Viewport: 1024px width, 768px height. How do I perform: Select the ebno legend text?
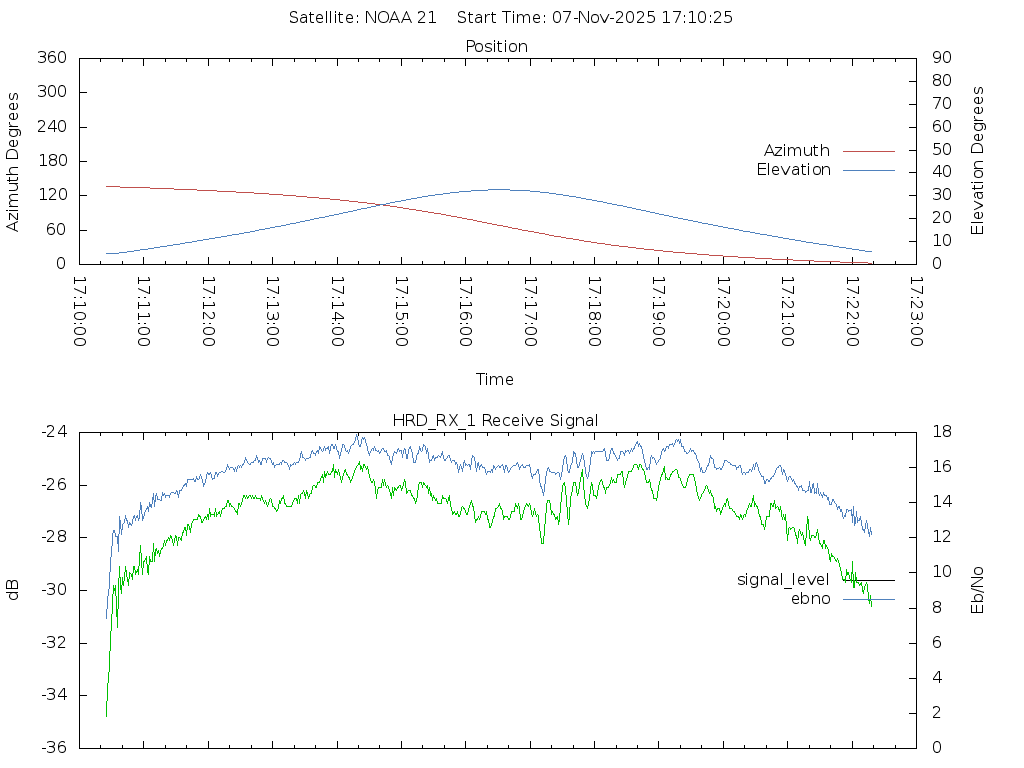[810, 599]
